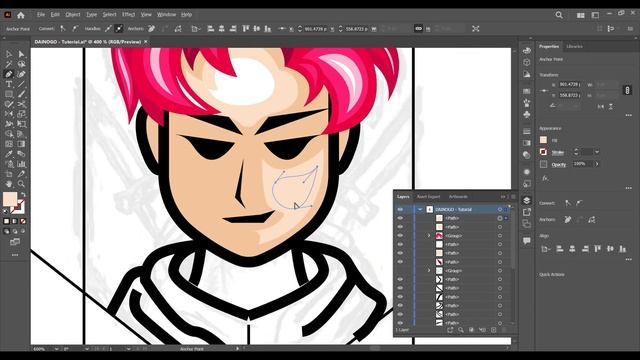Viewport: 640px width, 360px height.
Task: Select the Selection tool black arrow
Action: [9, 54]
